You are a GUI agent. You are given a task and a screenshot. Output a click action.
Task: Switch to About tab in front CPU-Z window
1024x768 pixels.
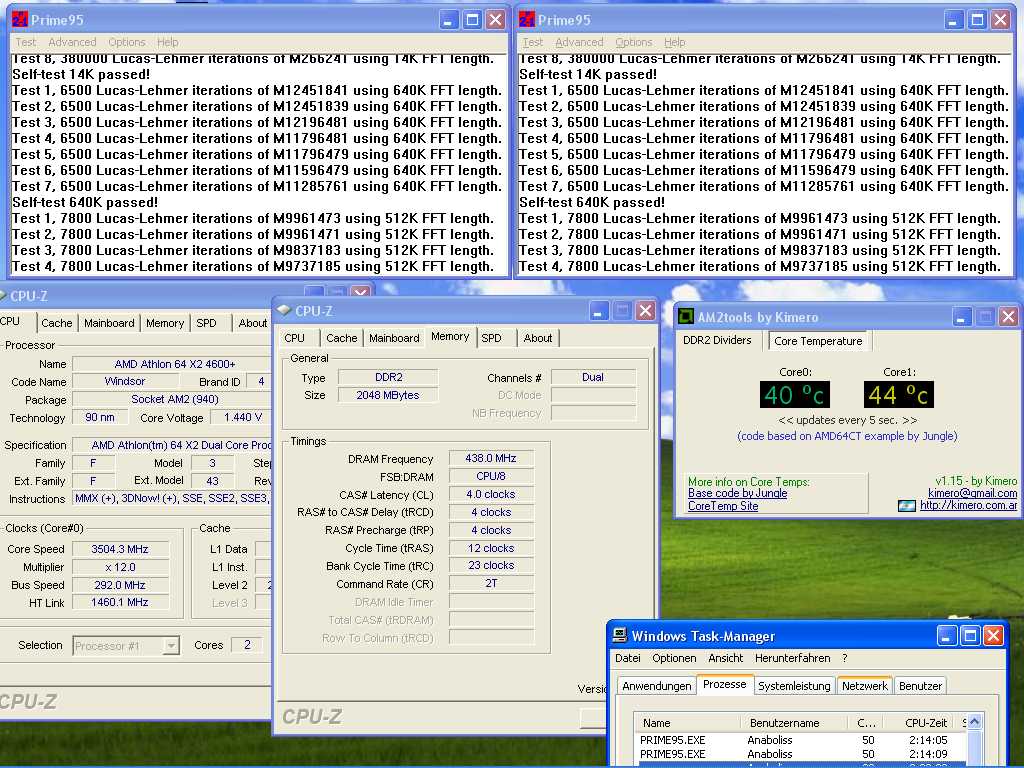pyautogui.click(x=537, y=338)
